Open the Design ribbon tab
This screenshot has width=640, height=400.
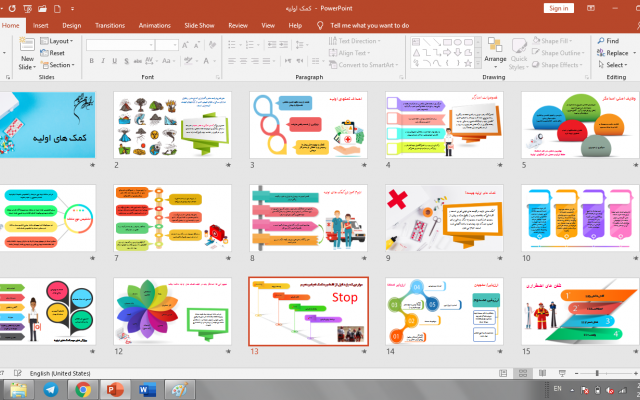72,25
